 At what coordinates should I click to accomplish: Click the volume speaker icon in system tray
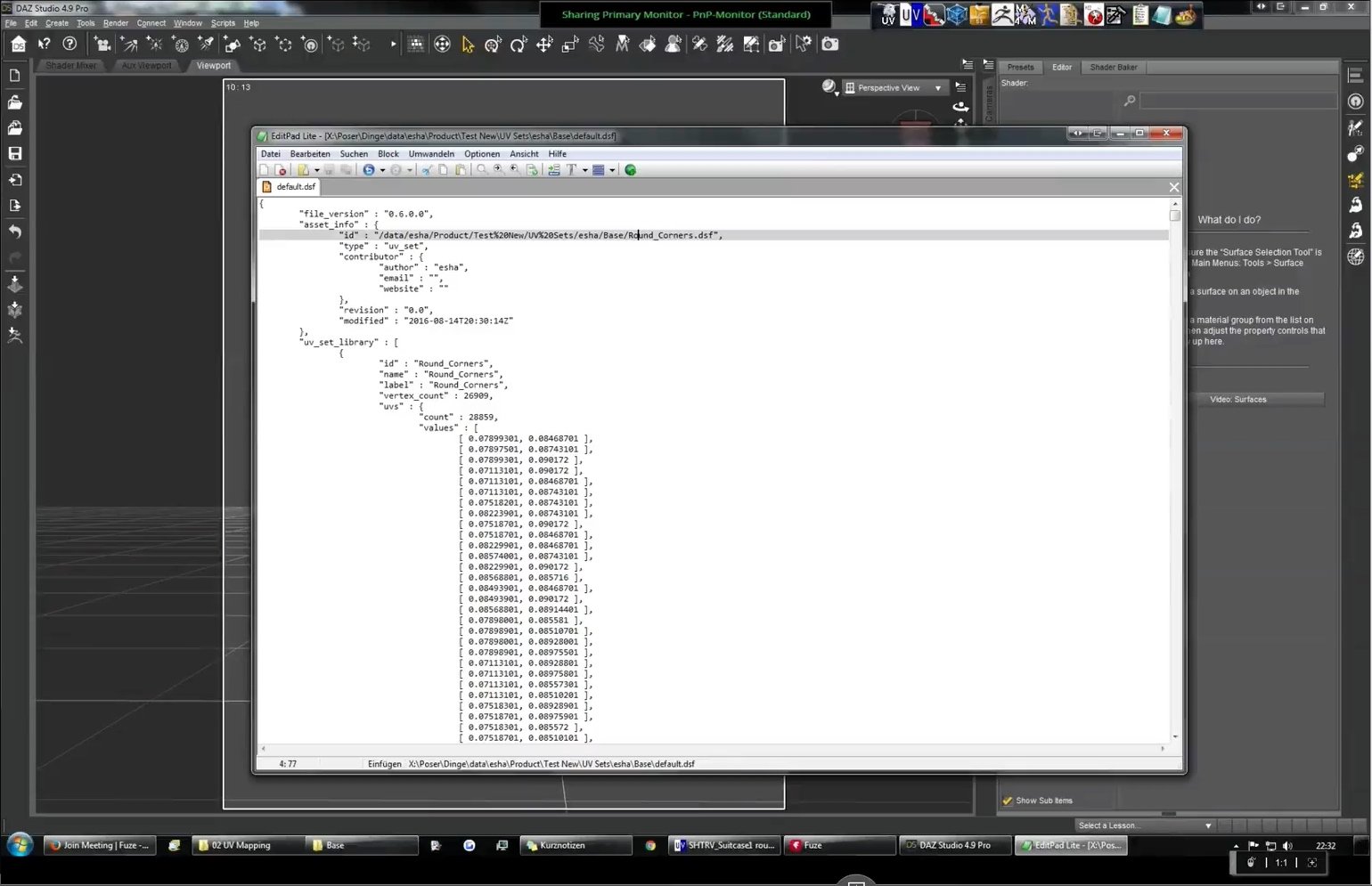click(x=1287, y=845)
